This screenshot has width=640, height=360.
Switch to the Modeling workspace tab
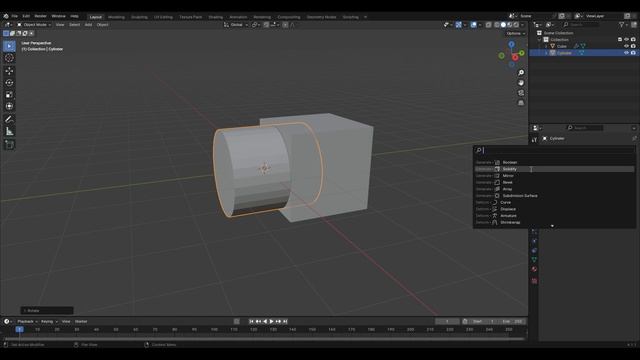pyautogui.click(x=116, y=17)
